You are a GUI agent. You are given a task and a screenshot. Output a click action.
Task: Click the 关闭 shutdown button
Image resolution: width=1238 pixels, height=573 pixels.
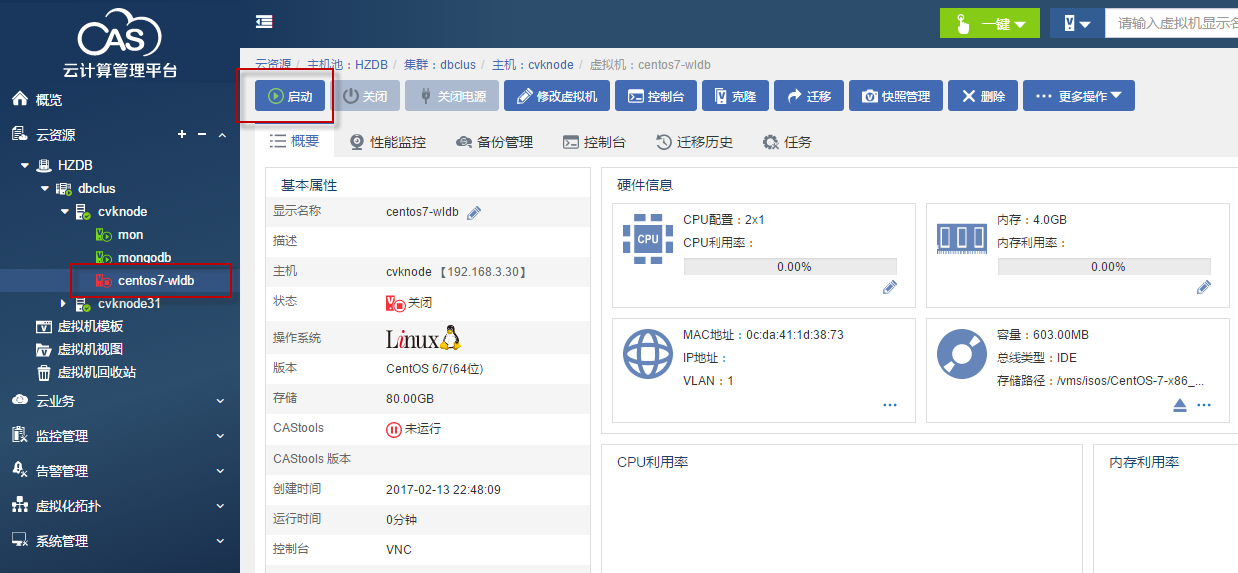(x=365, y=96)
